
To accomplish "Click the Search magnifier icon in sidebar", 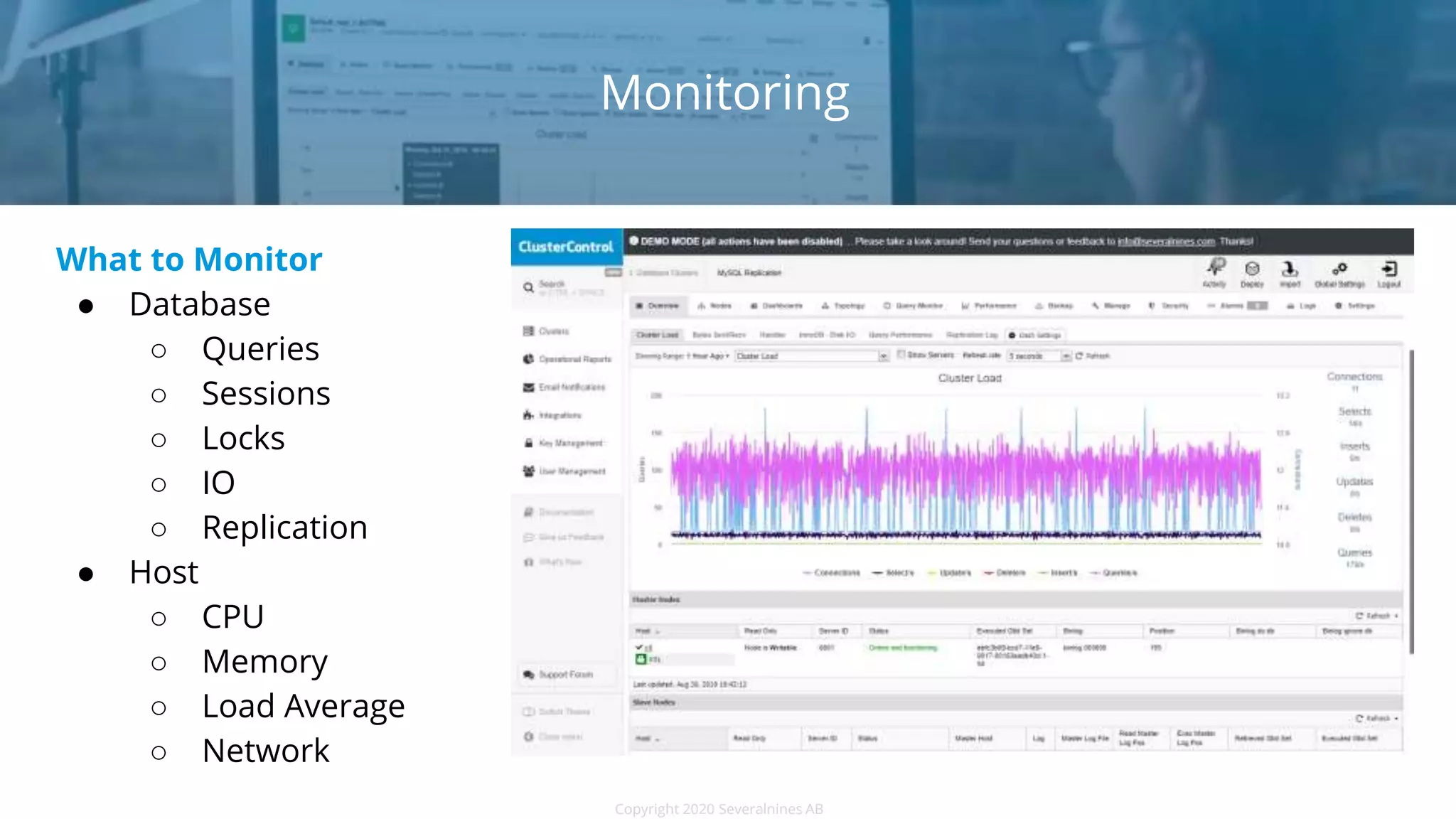I will pos(528,288).
